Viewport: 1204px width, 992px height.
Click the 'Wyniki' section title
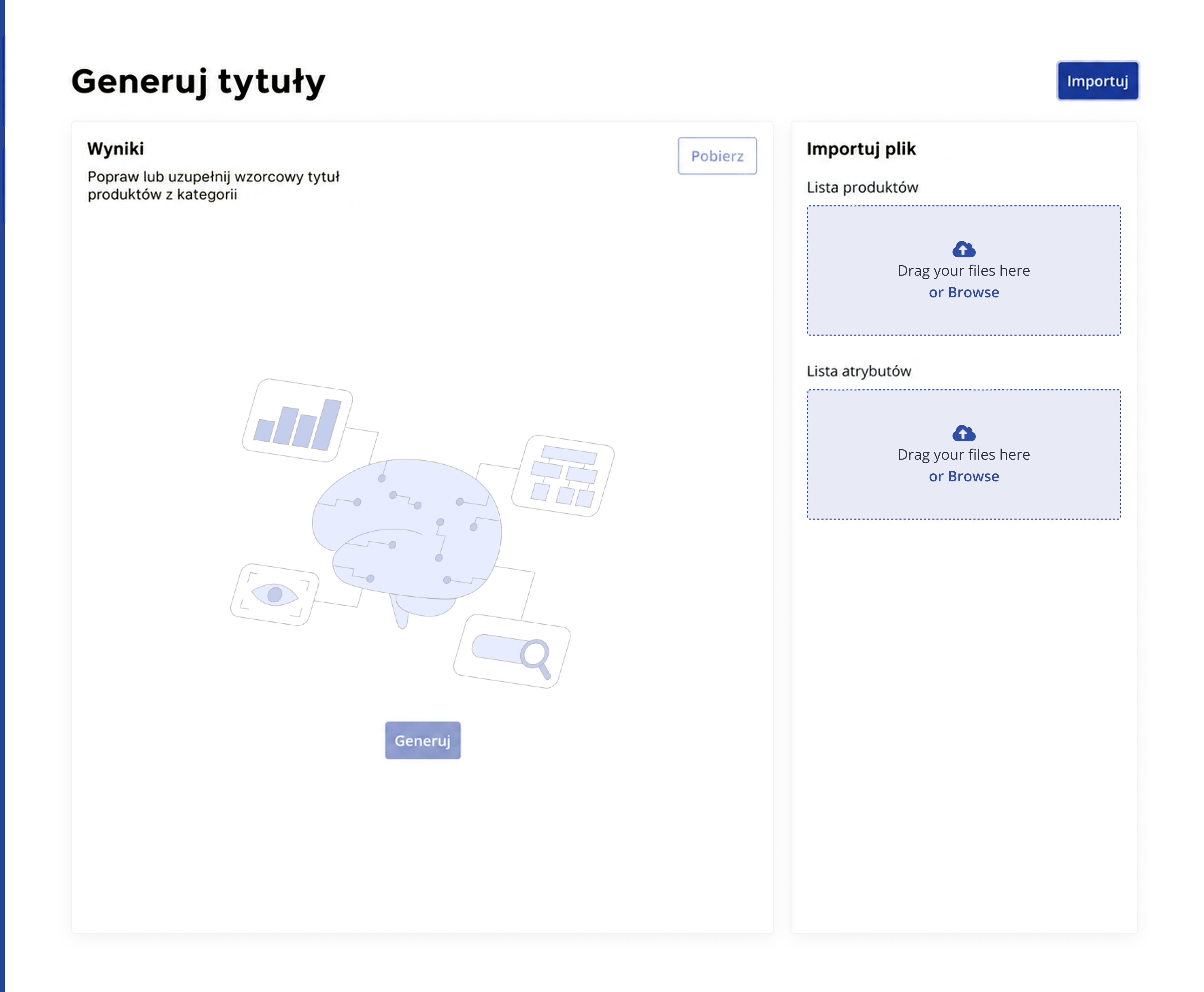pos(115,149)
